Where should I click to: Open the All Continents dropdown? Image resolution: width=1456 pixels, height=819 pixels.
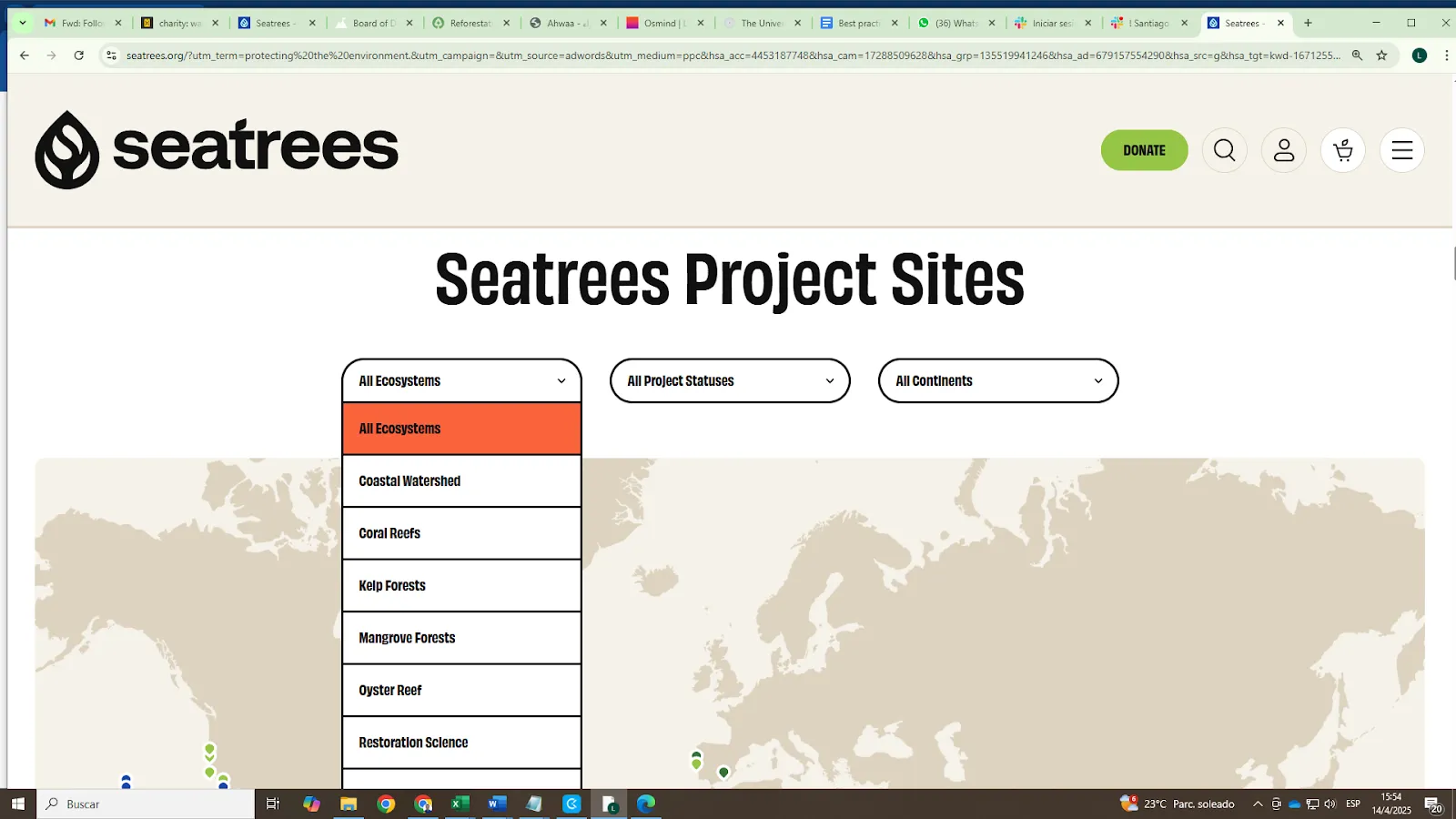(x=998, y=380)
